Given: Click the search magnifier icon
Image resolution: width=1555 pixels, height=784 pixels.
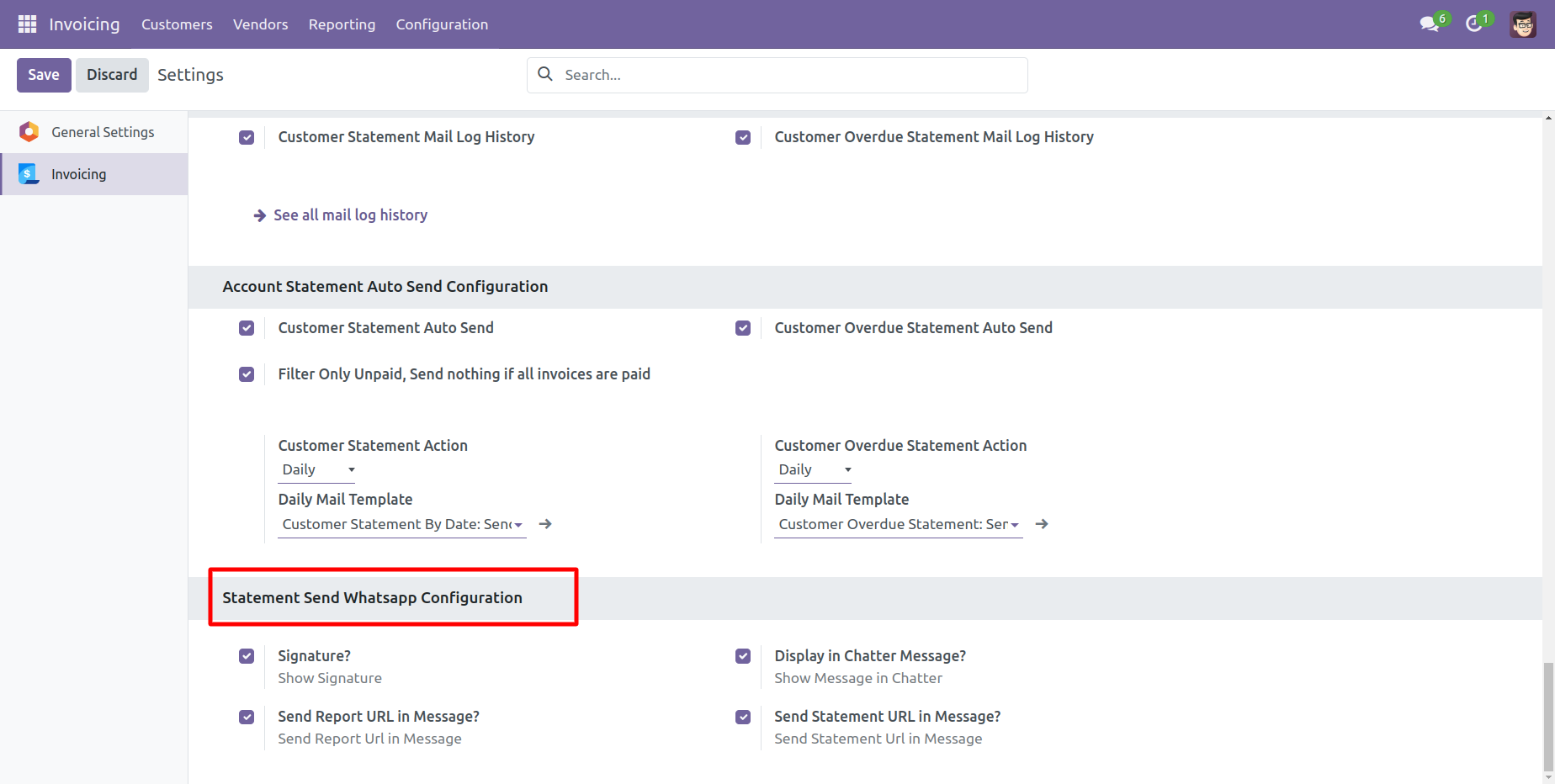Looking at the screenshot, I should (x=545, y=74).
